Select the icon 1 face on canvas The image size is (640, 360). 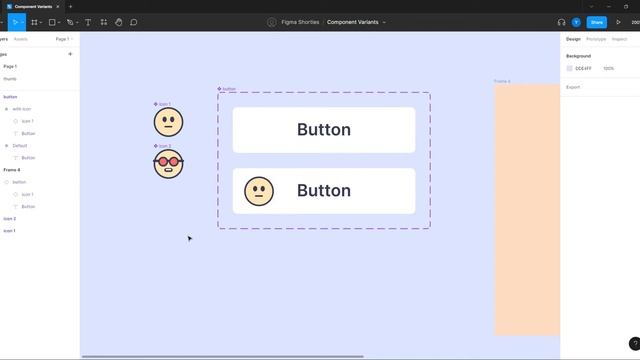click(168, 122)
